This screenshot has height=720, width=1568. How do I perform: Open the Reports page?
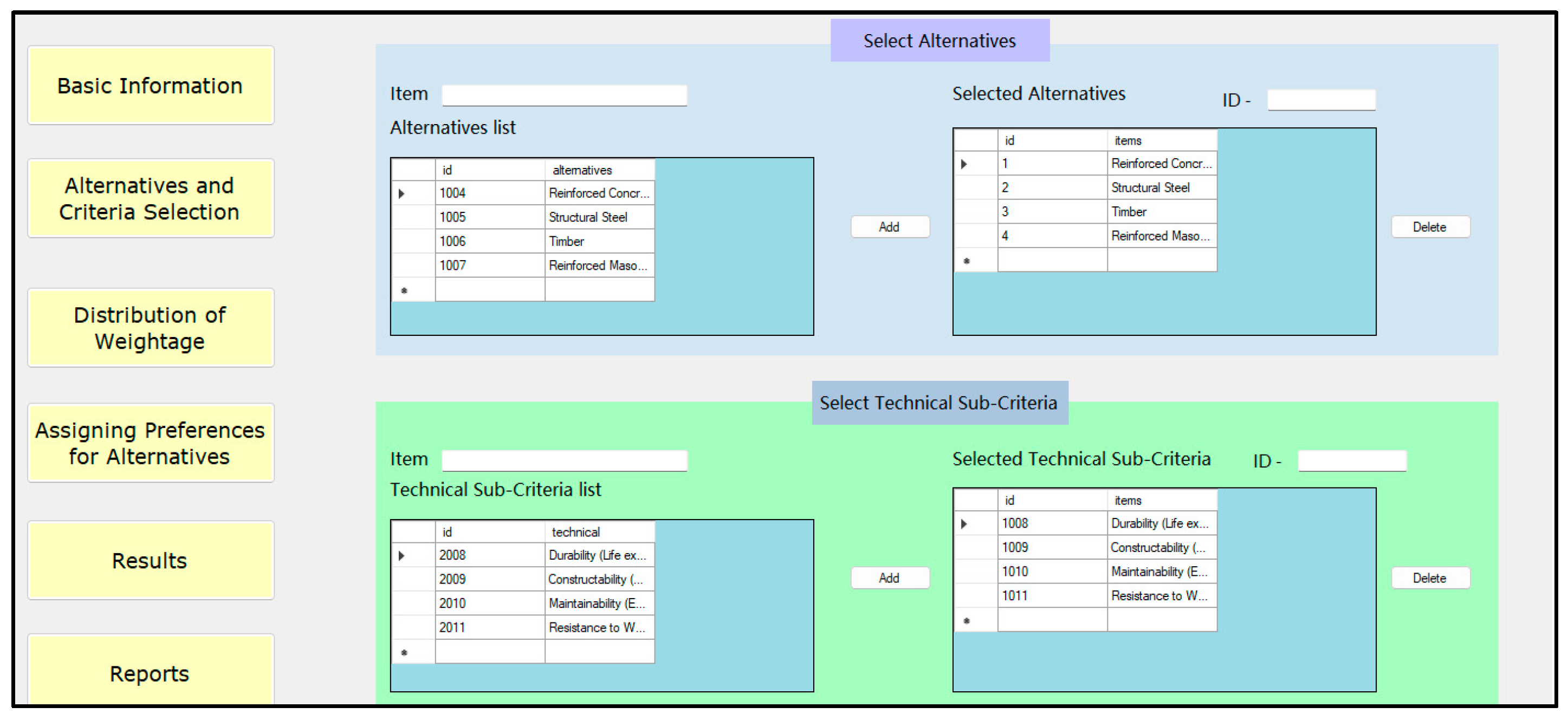click(x=150, y=672)
